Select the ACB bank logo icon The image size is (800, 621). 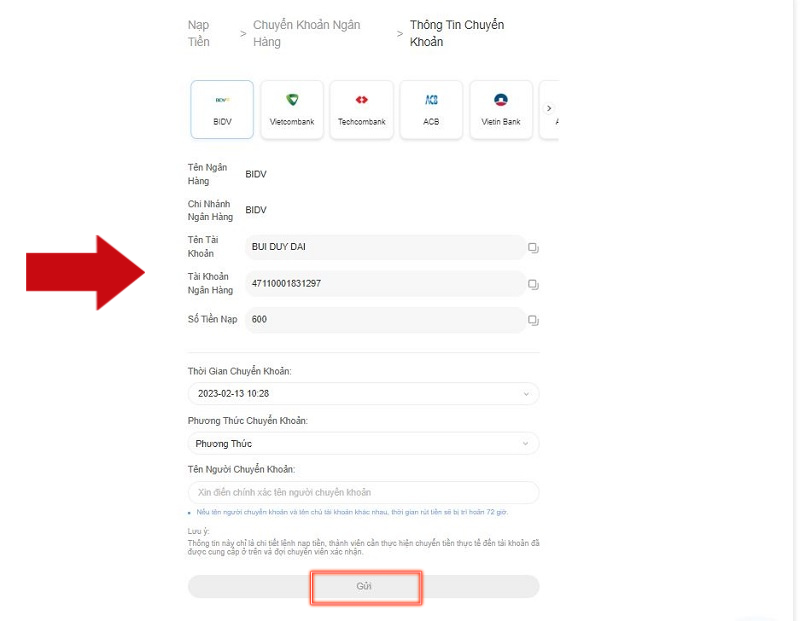pyautogui.click(x=431, y=100)
